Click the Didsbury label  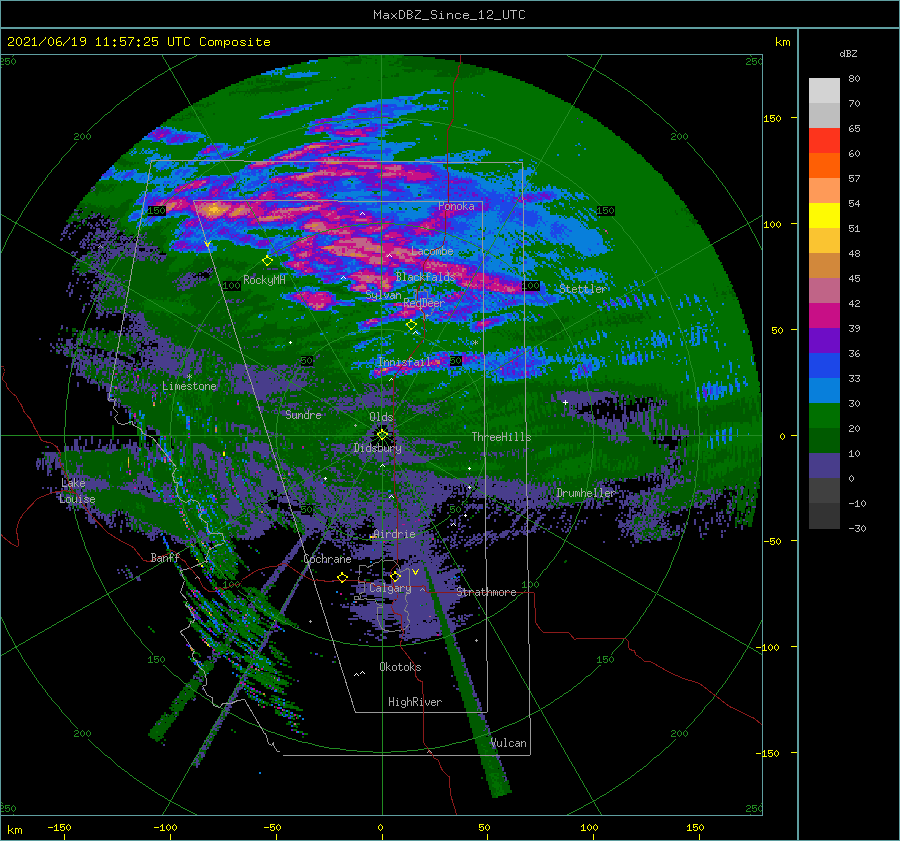tap(378, 448)
